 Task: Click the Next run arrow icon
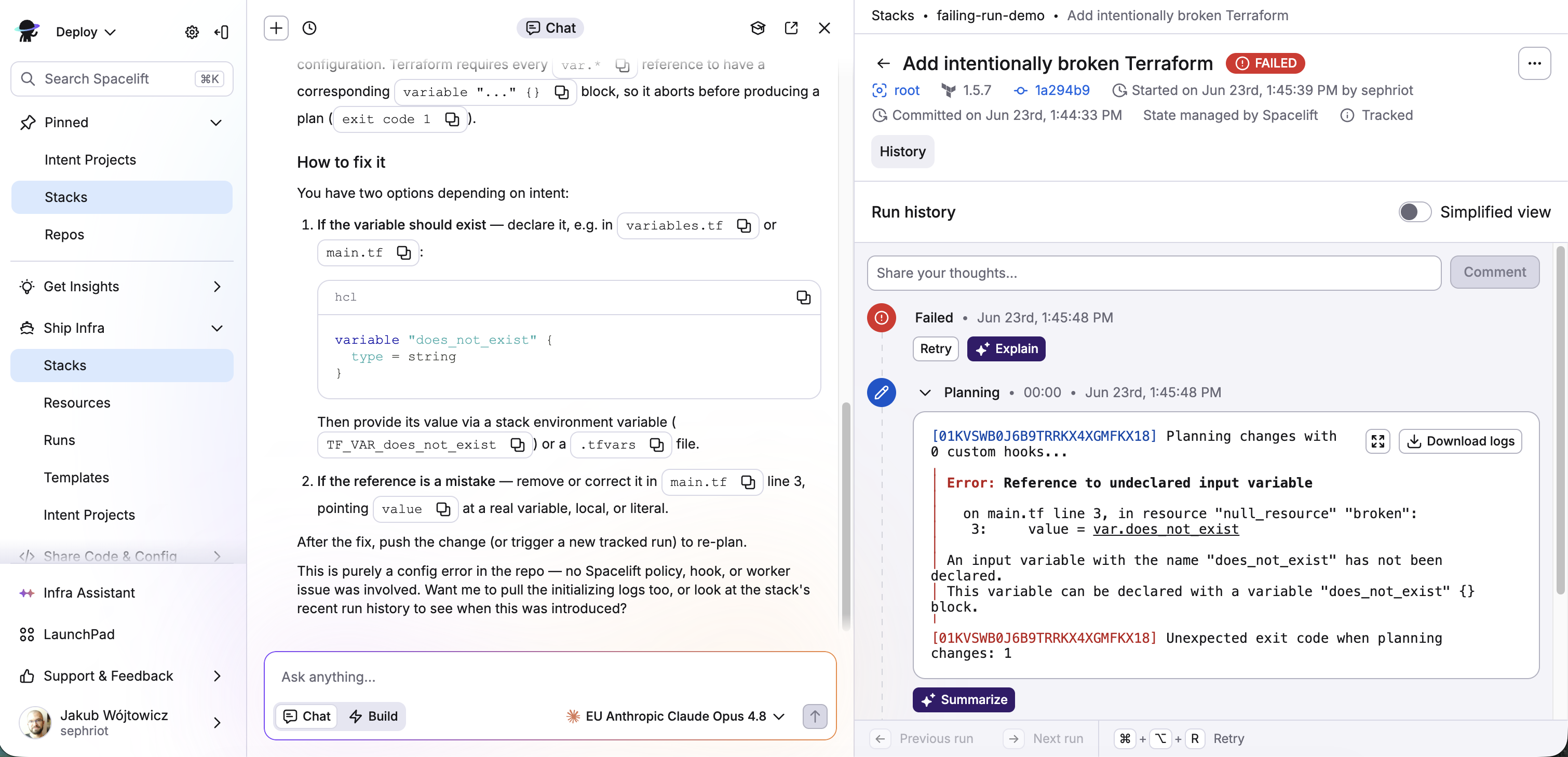click(x=1013, y=739)
